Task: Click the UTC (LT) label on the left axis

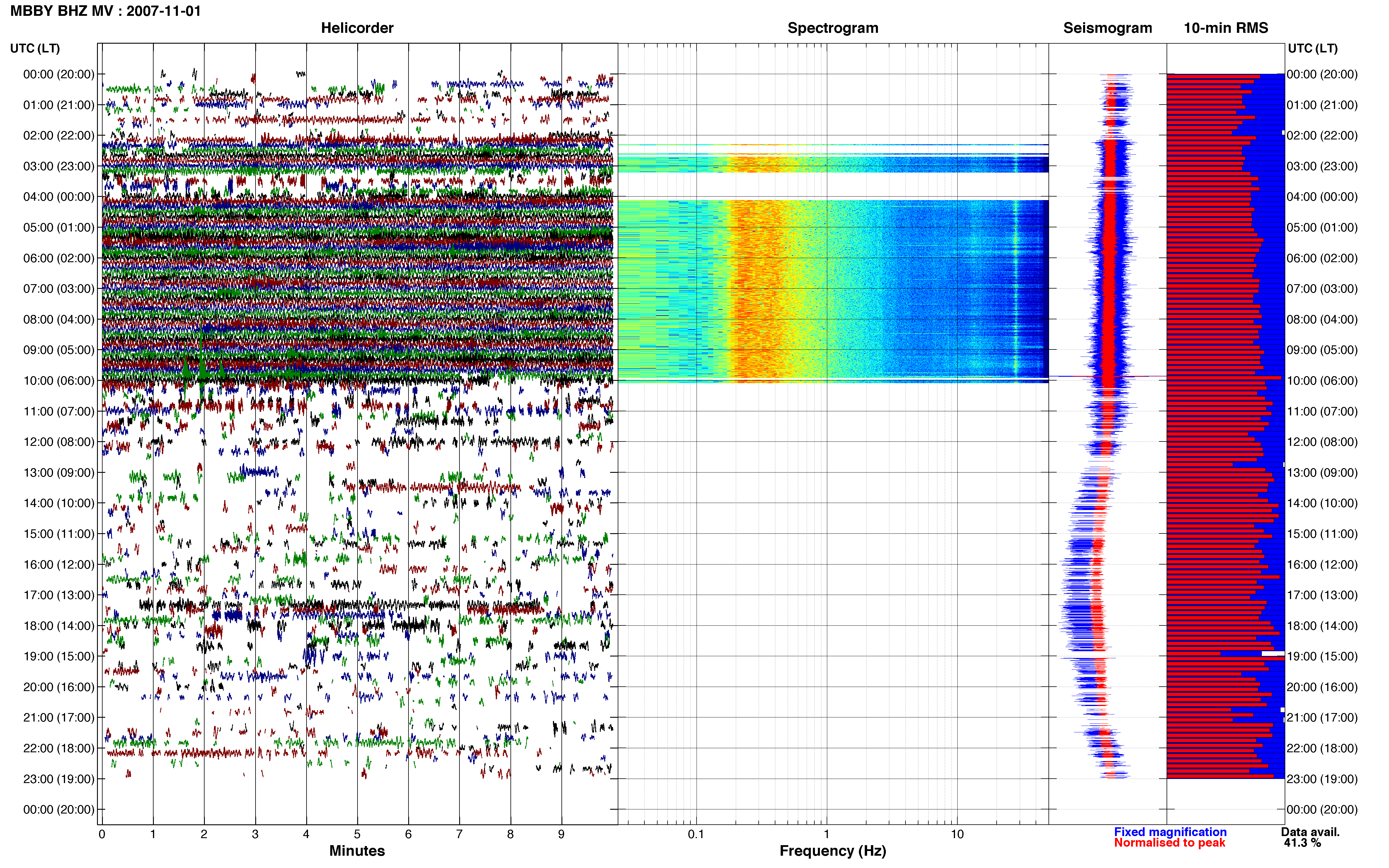Action: point(35,48)
